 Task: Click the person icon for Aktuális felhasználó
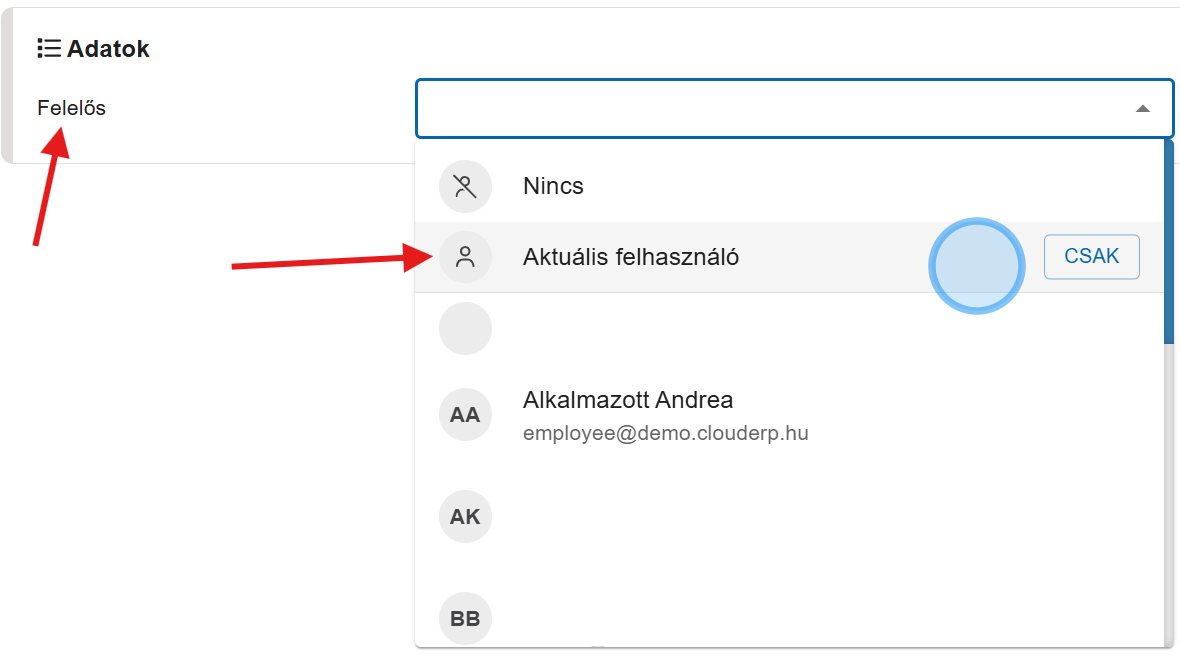click(x=465, y=257)
